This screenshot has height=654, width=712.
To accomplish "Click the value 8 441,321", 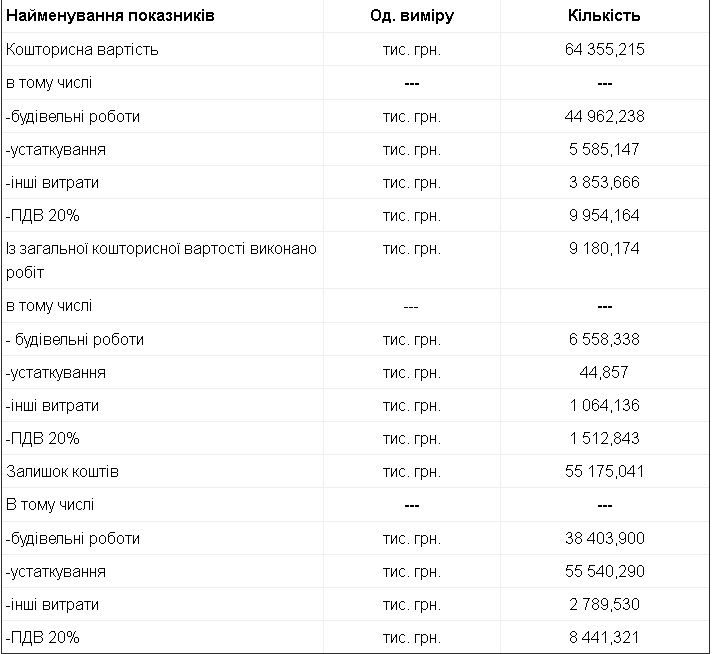I will tap(604, 637).
